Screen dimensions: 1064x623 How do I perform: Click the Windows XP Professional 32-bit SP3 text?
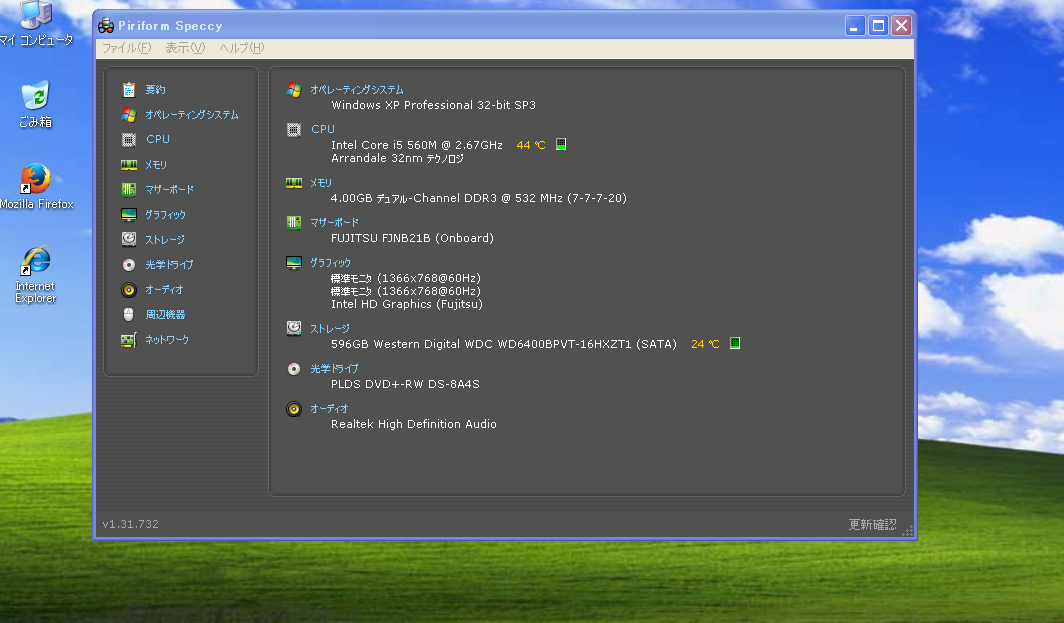pyautogui.click(x=434, y=105)
